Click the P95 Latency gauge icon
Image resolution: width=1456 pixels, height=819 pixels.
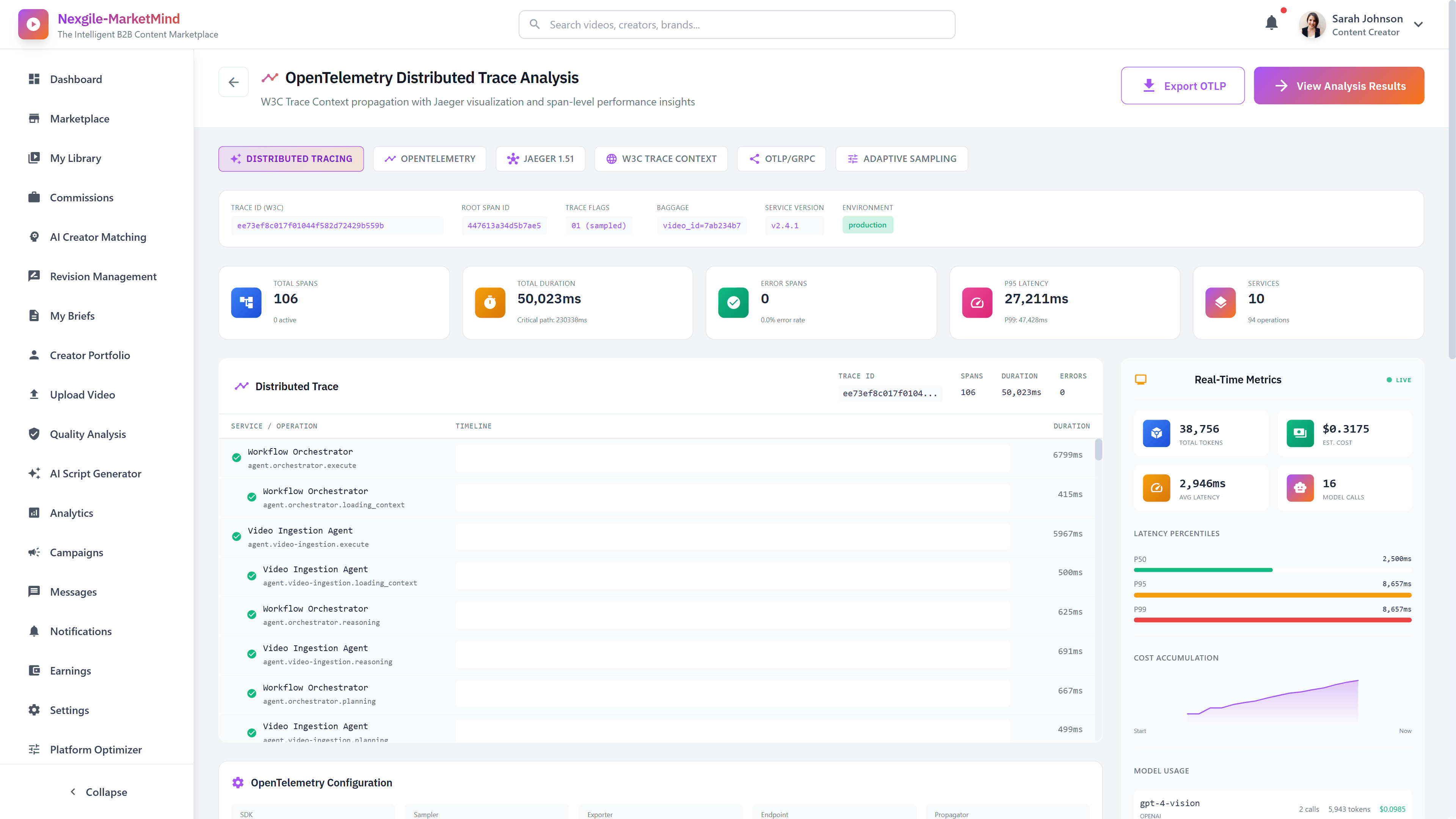(977, 303)
